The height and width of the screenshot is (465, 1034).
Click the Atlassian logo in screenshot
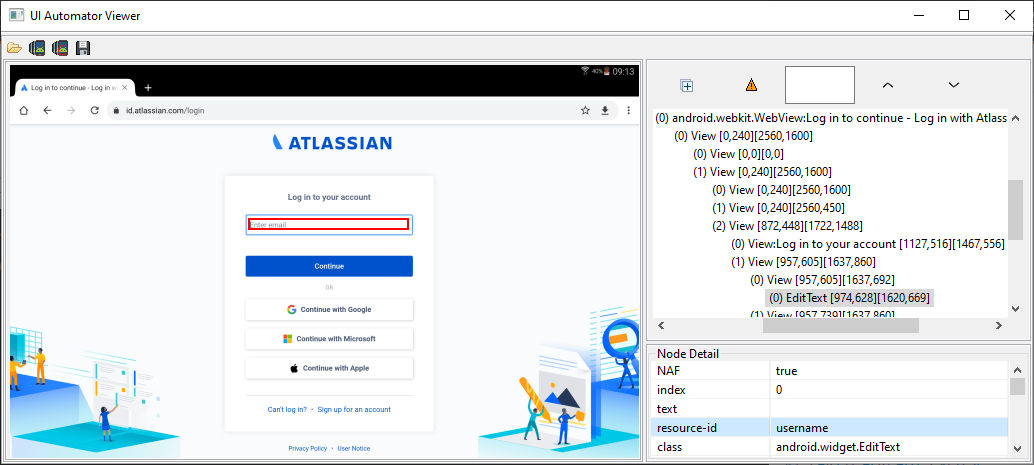pos(332,142)
